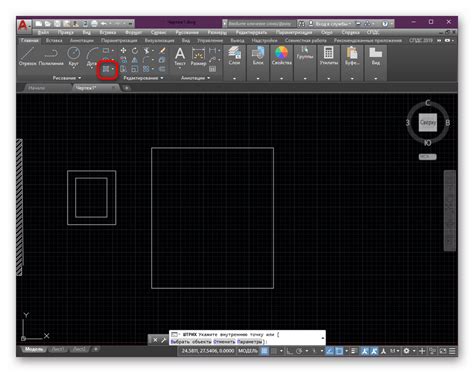Open the Блок block panel
The image size is (474, 373).
pos(258,55)
